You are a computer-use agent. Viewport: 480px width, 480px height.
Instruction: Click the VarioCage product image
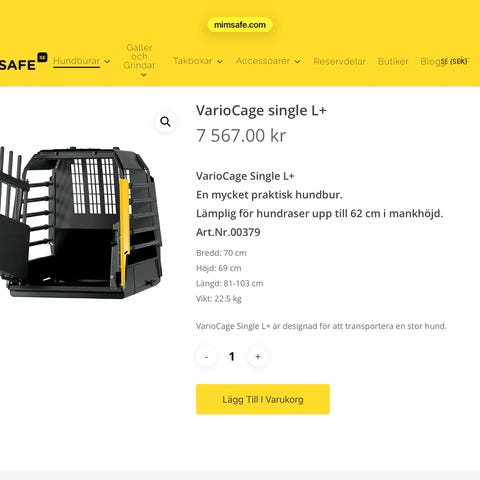coord(81,222)
